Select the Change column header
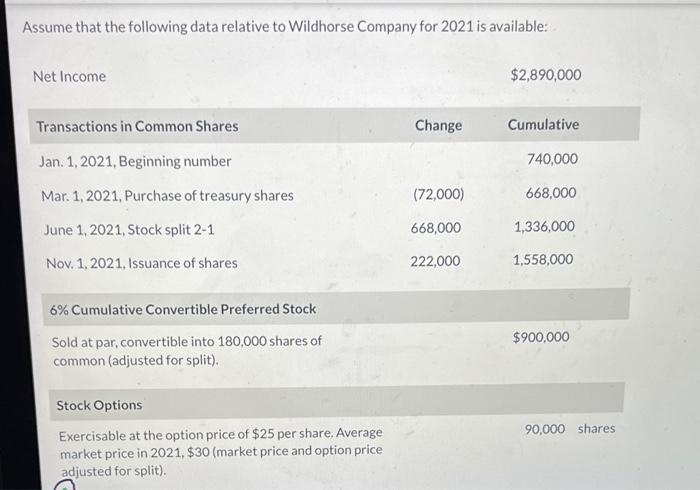The image size is (700, 490). (x=438, y=125)
